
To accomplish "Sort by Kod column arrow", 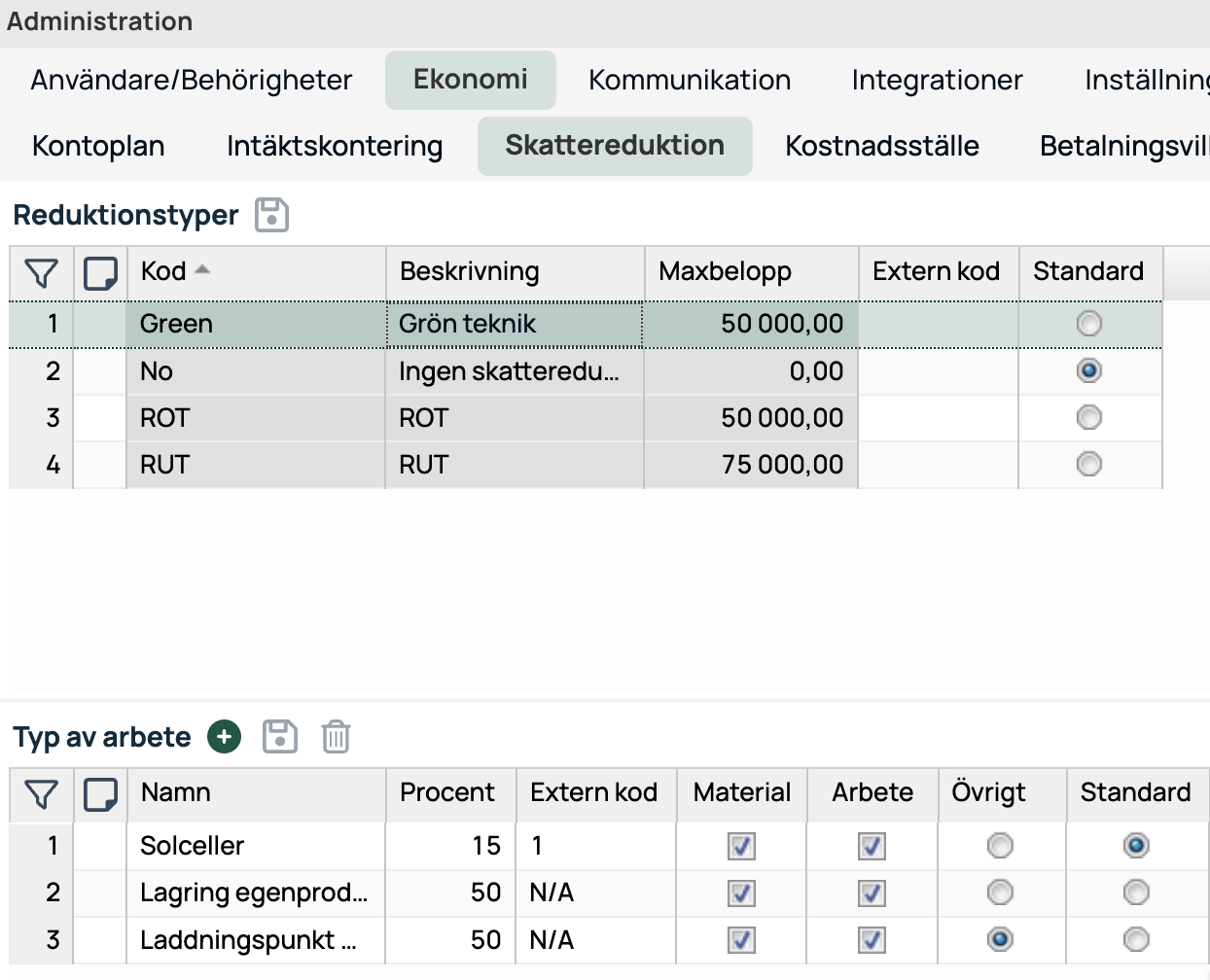I will click(x=202, y=270).
